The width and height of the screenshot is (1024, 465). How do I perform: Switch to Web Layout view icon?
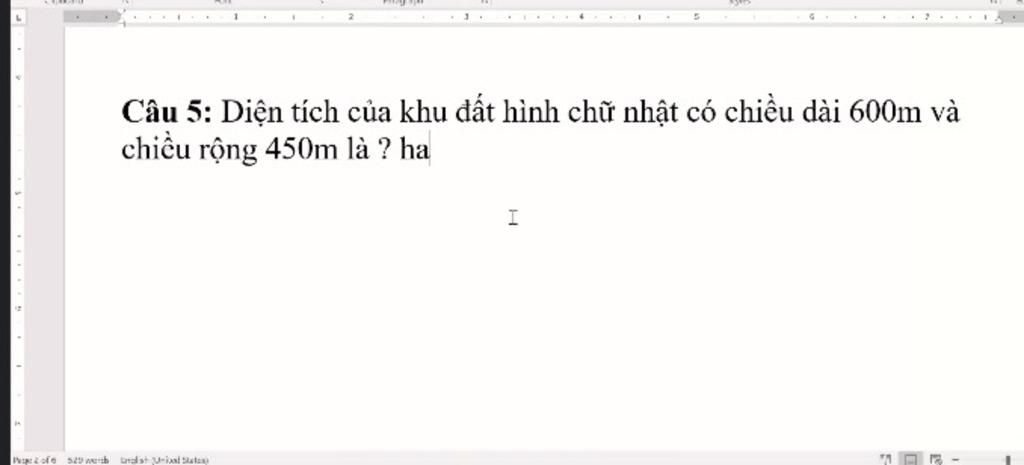click(x=936, y=460)
